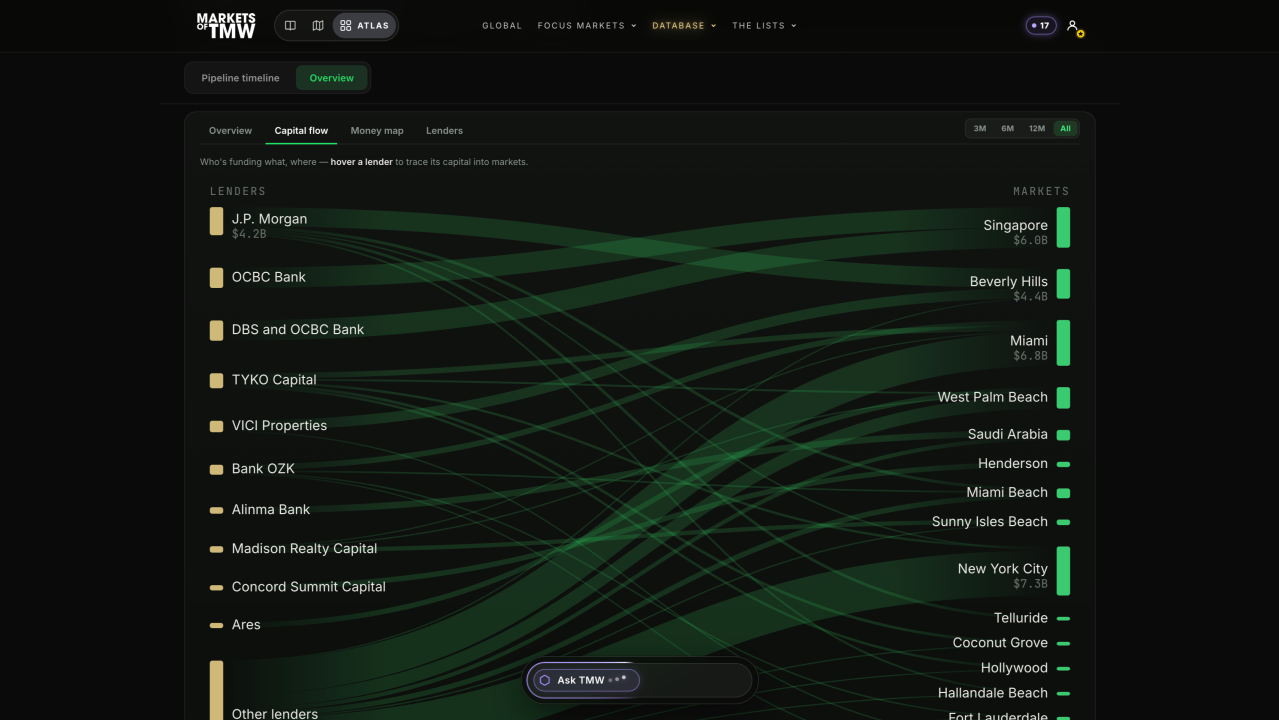Click the Bank OZK lender label
Image resolution: width=1279 pixels, height=720 pixels.
263,469
